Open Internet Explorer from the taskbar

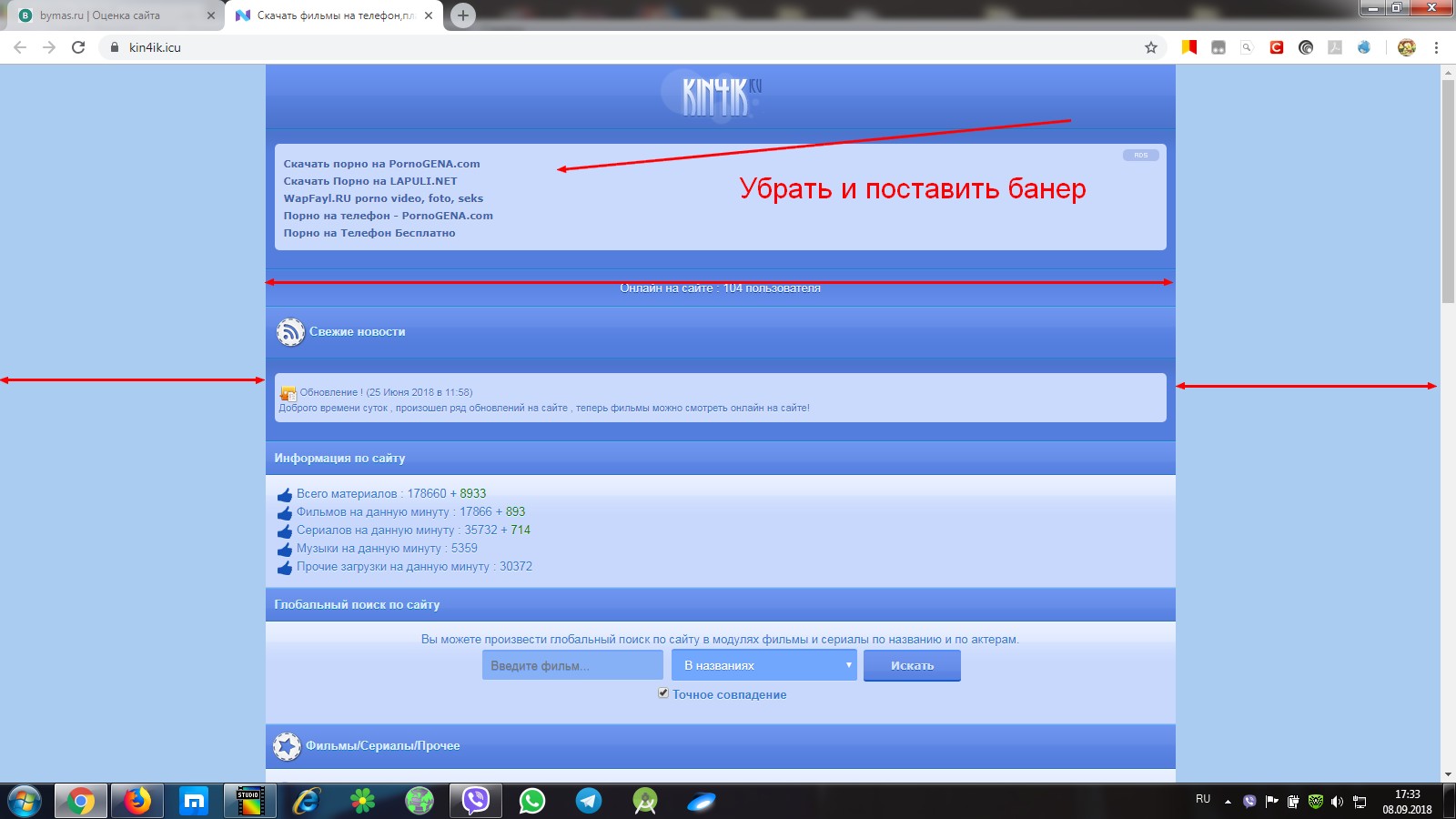click(x=307, y=801)
